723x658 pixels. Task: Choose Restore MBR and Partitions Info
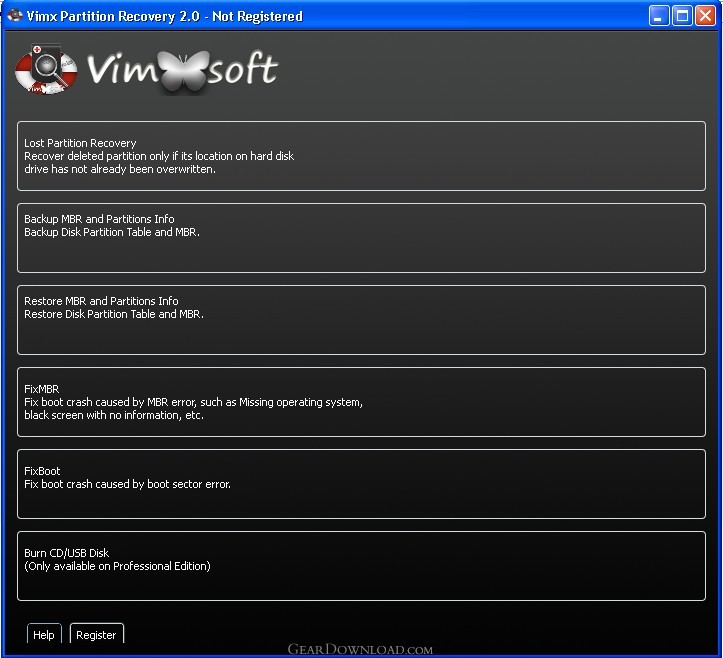[361, 320]
